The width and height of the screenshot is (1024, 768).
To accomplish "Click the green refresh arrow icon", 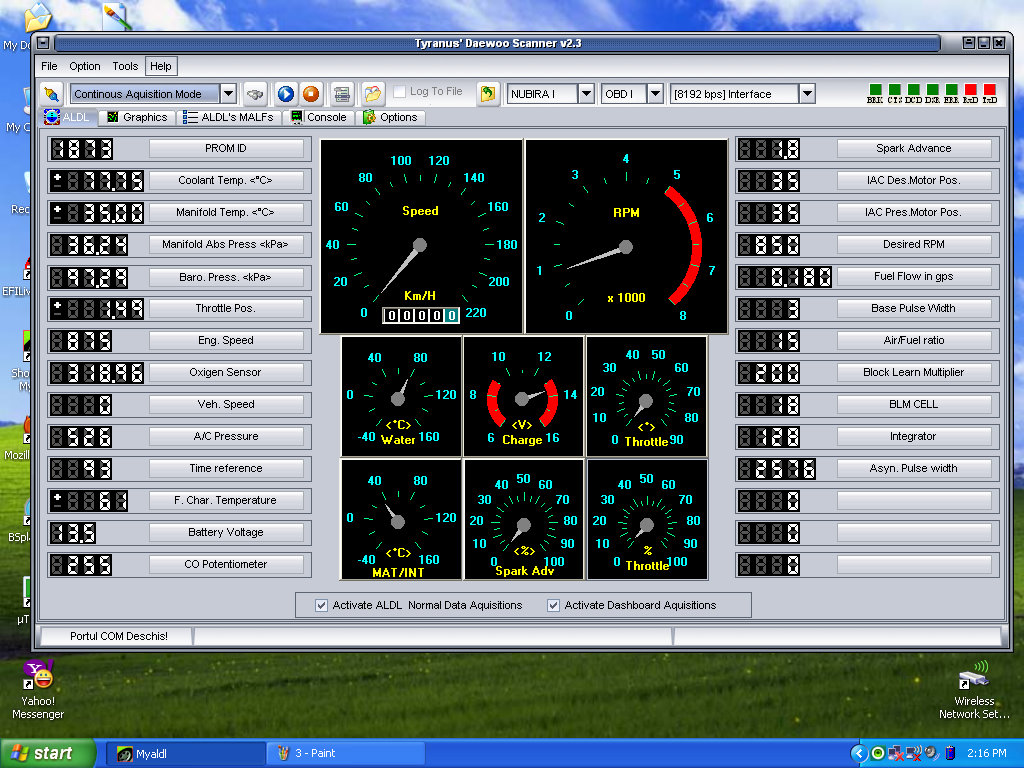I will click(487, 94).
